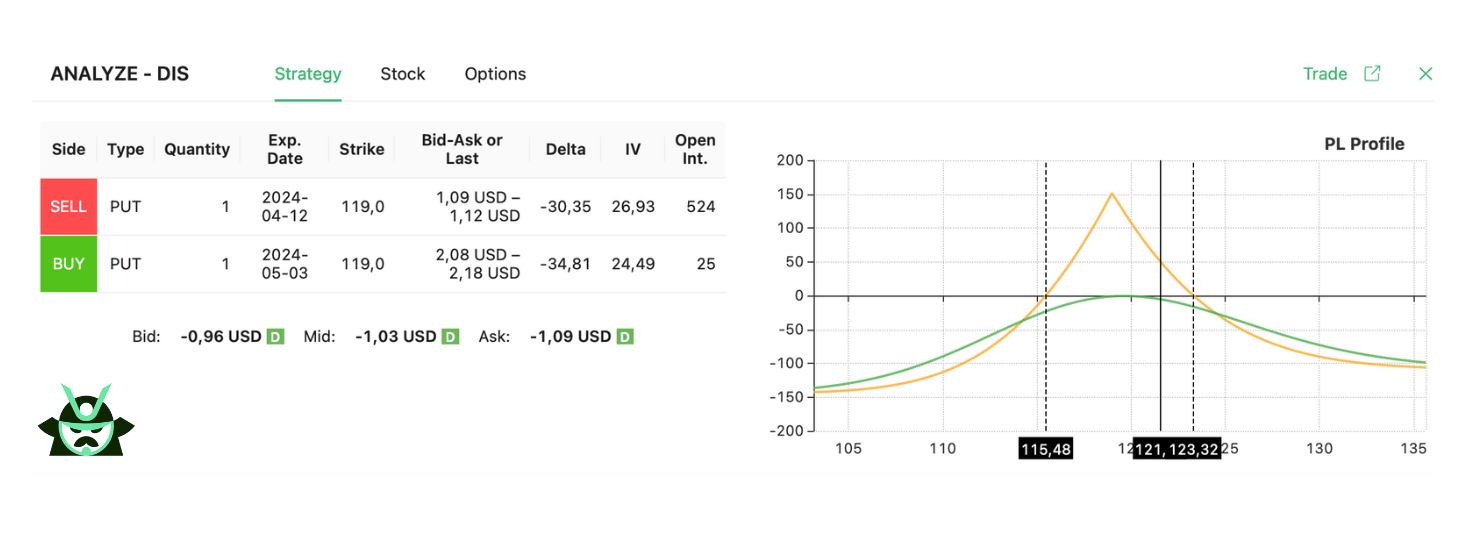Image resolution: width=1480 pixels, height=540 pixels.
Task: Click the green D badge next to Ask
Action: tap(625, 337)
